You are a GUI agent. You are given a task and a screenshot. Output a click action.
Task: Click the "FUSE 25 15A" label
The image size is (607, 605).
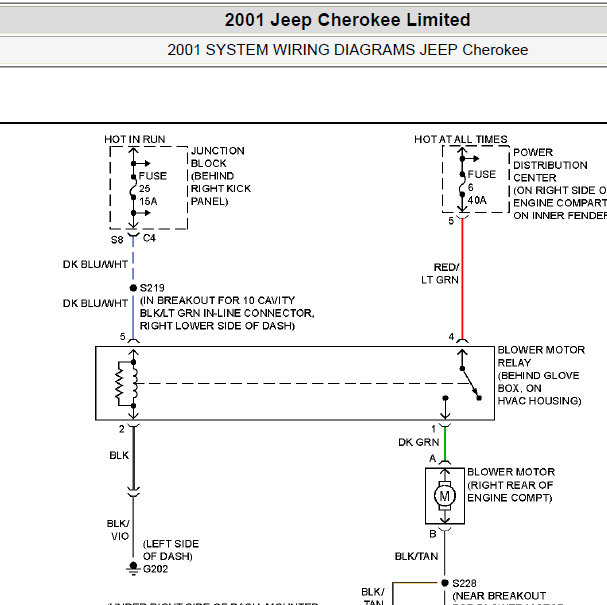click(x=153, y=189)
